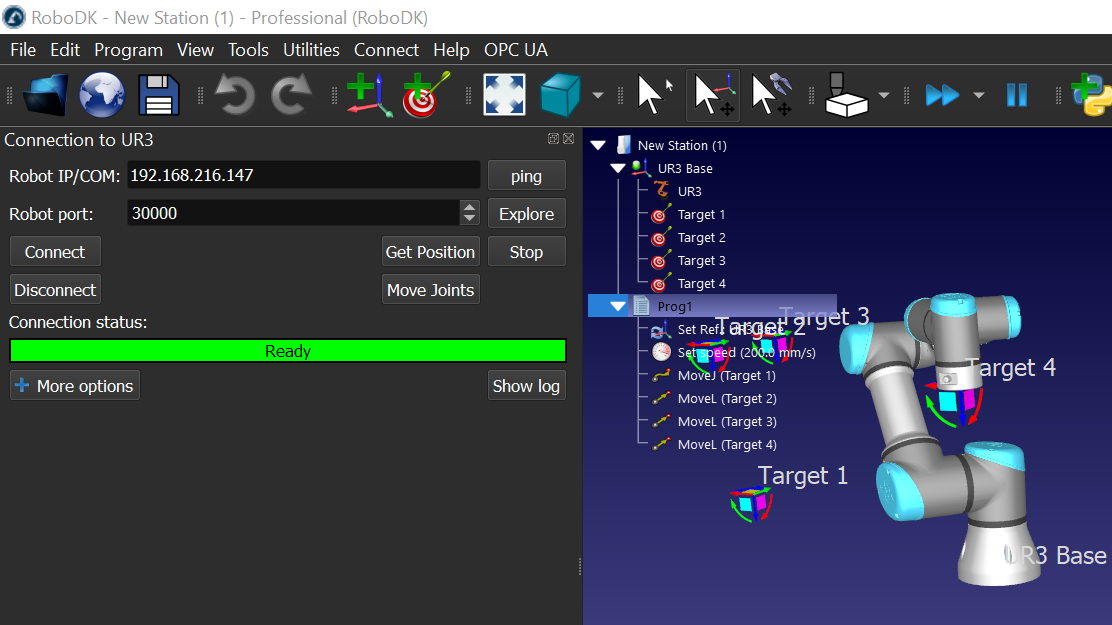Click Get Position button

(430, 252)
